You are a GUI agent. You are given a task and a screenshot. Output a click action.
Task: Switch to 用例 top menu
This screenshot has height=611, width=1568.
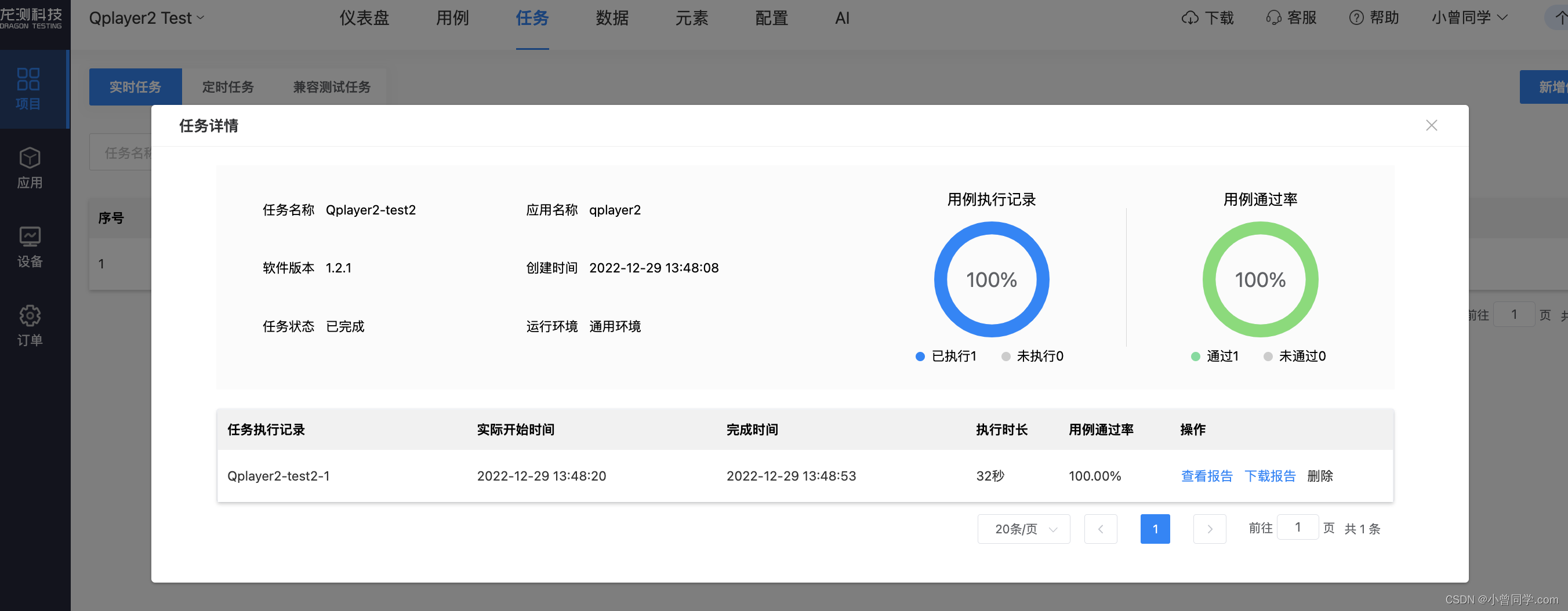(x=452, y=18)
